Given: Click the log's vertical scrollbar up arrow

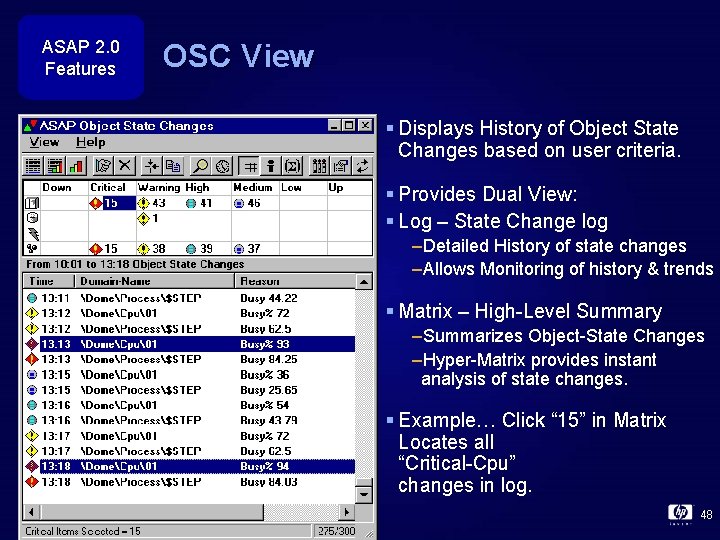Looking at the screenshot, I should [x=364, y=281].
